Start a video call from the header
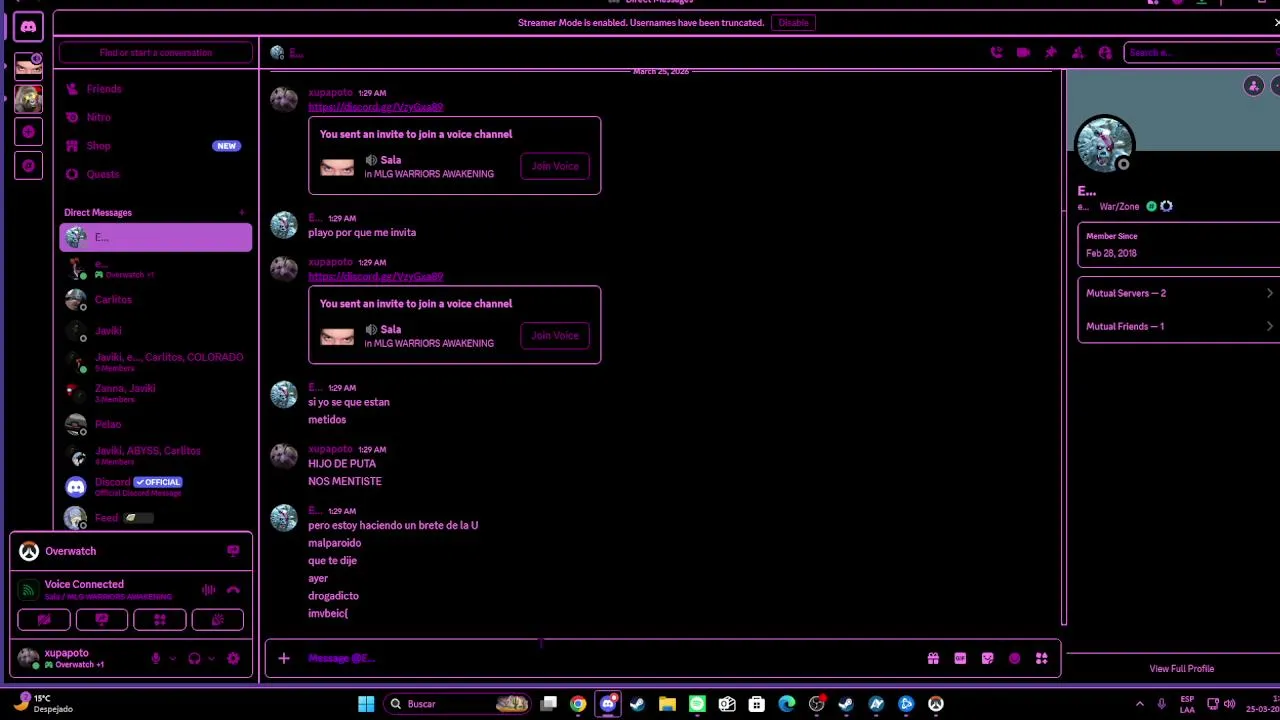Image resolution: width=1280 pixels, height=720 pixels. click(x=1023, y=53)
